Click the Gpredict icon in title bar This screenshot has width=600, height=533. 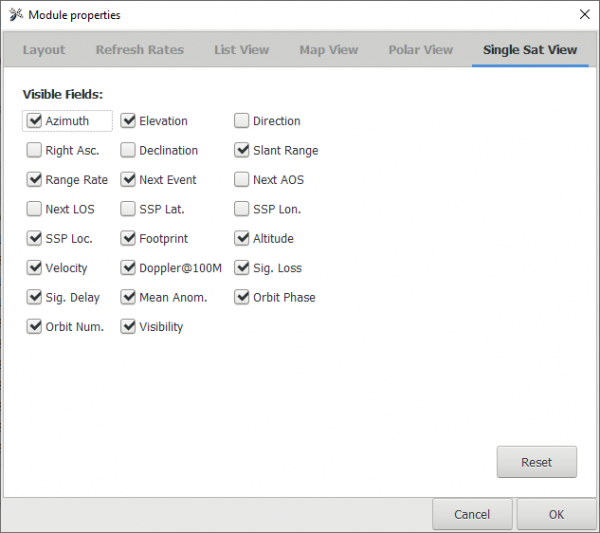pyautogui.click(x=15, y=15)
